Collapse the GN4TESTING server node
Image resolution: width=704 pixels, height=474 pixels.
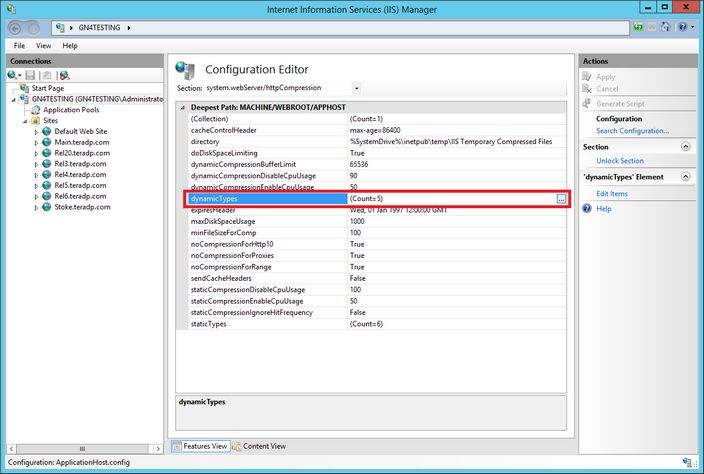(x=13, y=99)
